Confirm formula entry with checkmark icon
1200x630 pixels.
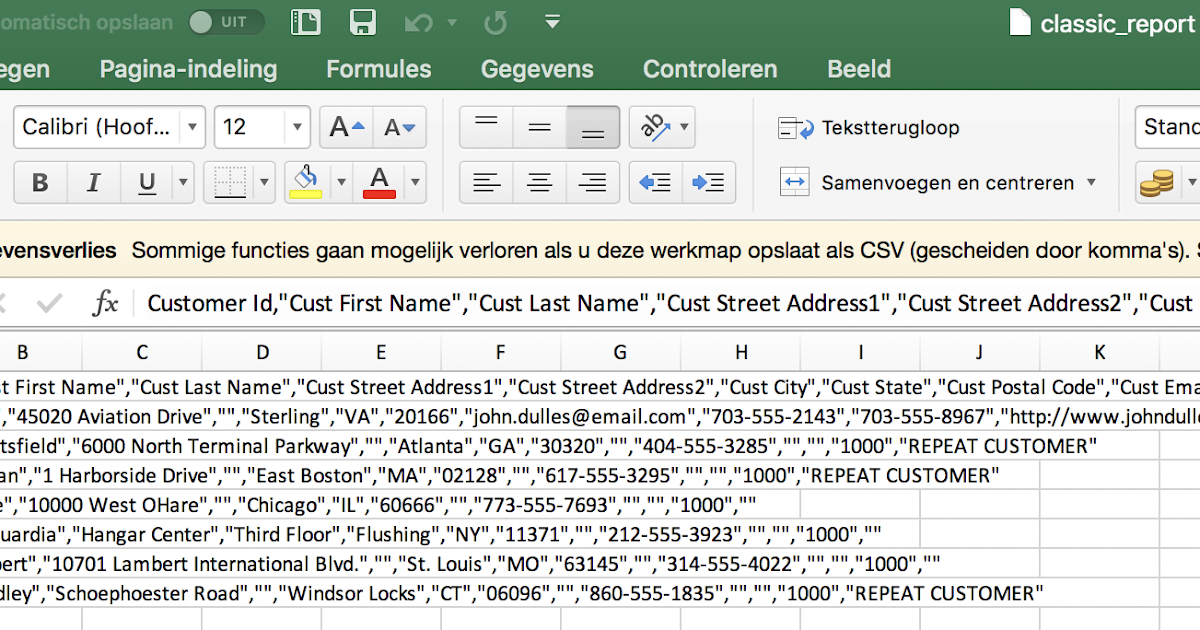tap(48, 303)
